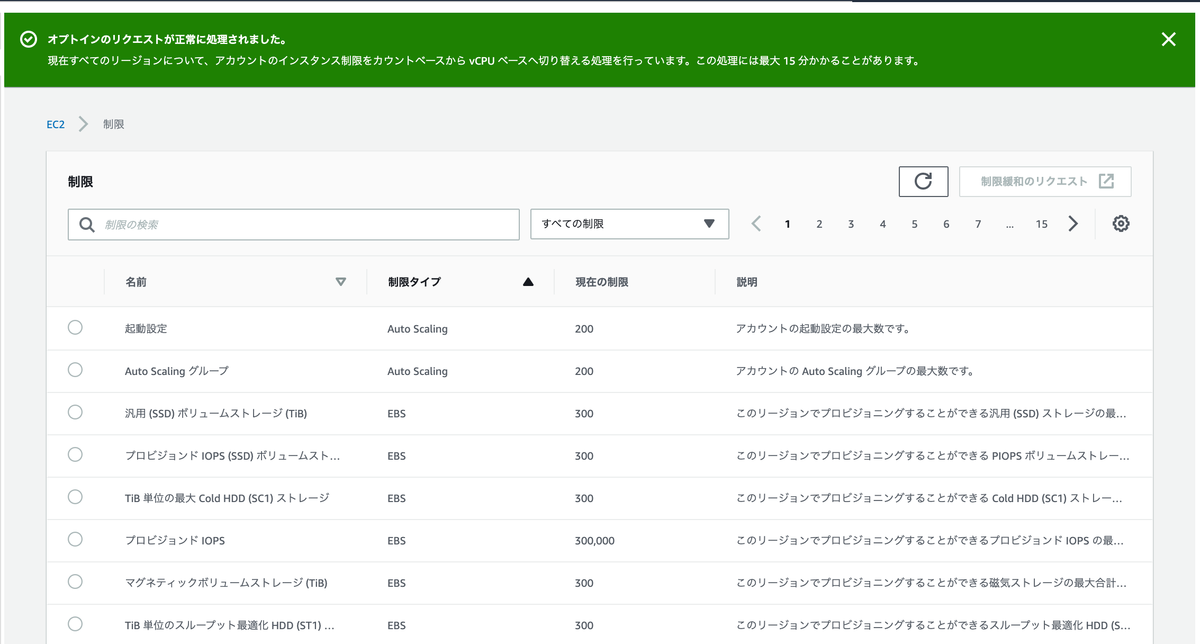Go to previous page with left chevron

pyautogui.click(x=756, y=224)
